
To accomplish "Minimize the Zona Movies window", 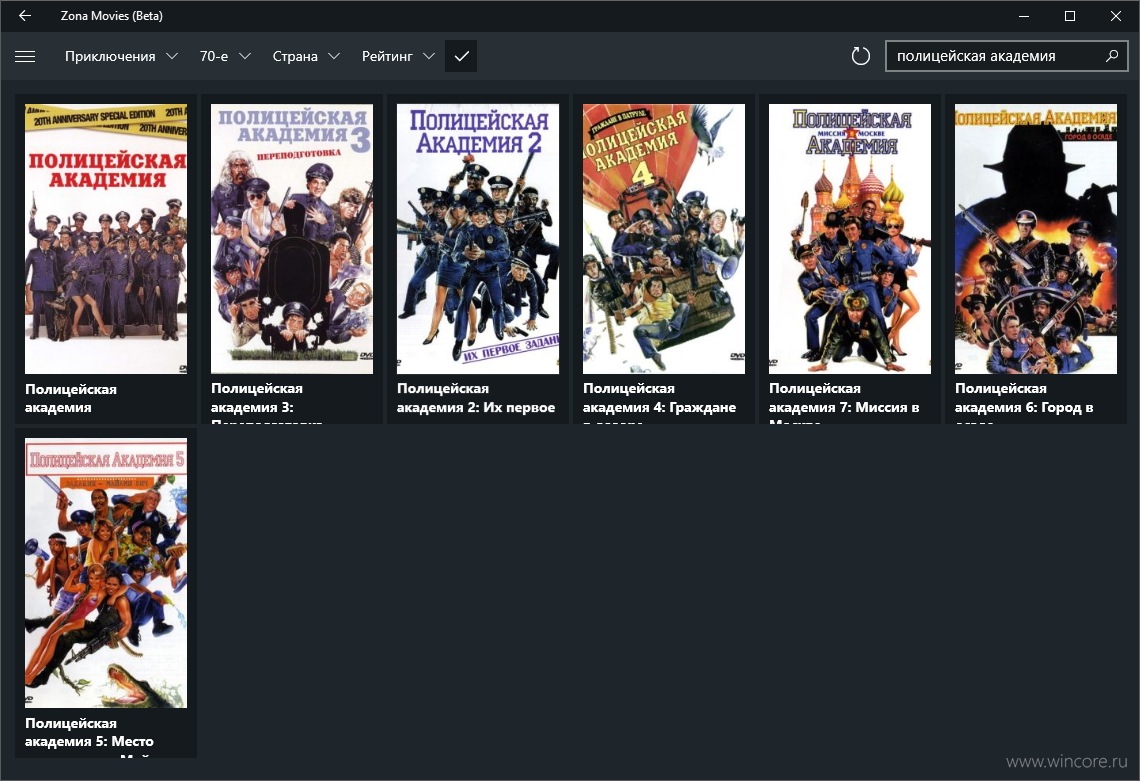I will (1024, 15).
